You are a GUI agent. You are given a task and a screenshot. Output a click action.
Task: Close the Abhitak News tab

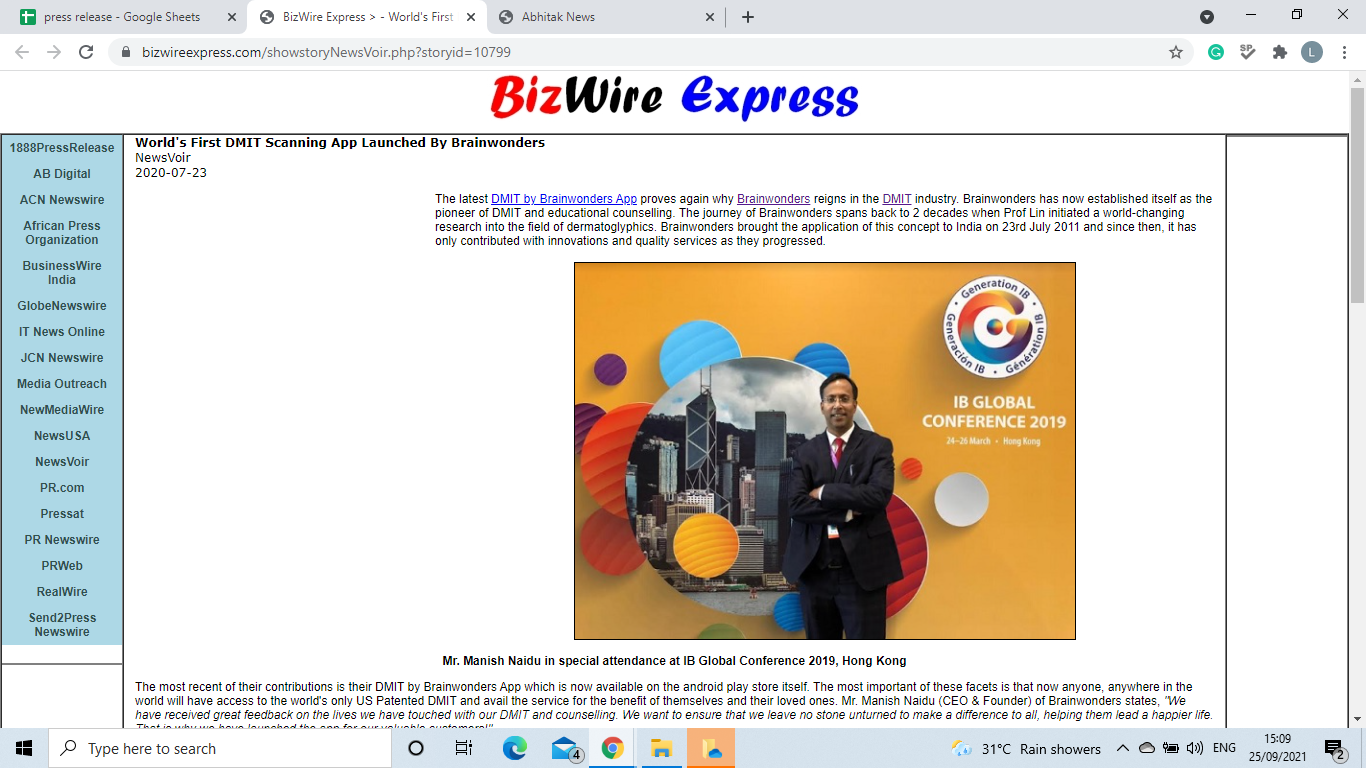[710, 17]
